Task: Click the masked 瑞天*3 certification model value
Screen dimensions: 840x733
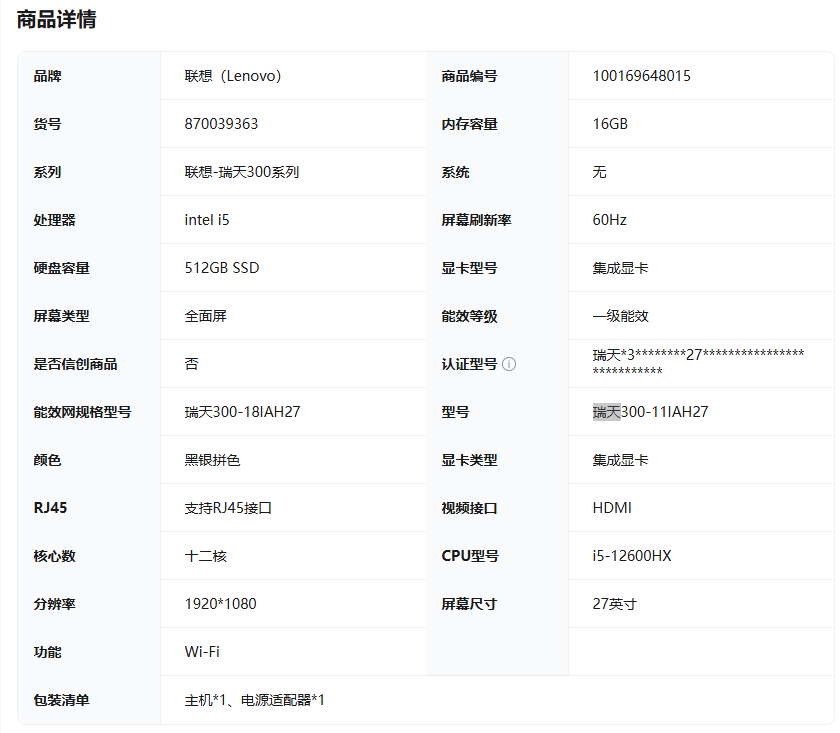Action: (698, 362)
